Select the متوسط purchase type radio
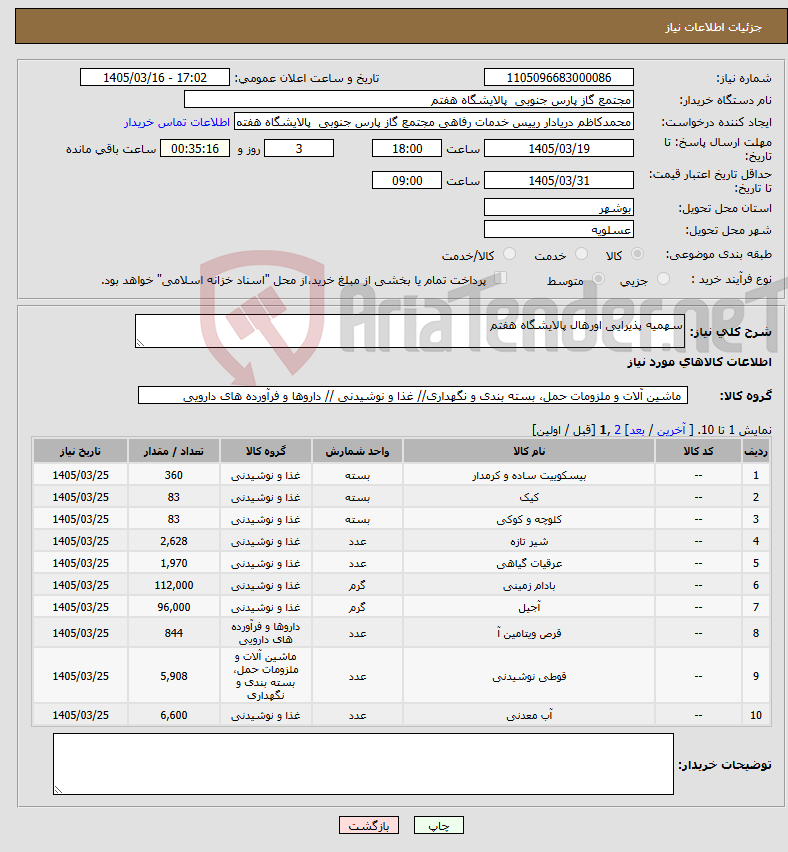The width and height of the screenshot is (788, 852). point(598,279)
